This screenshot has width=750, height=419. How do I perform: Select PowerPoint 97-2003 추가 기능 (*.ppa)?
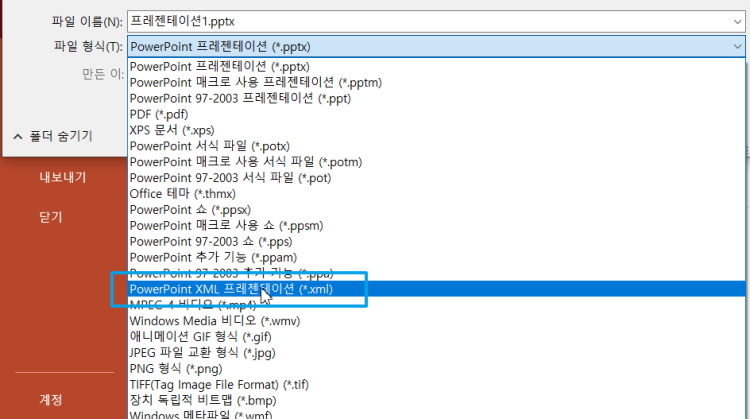coord(436,273)
